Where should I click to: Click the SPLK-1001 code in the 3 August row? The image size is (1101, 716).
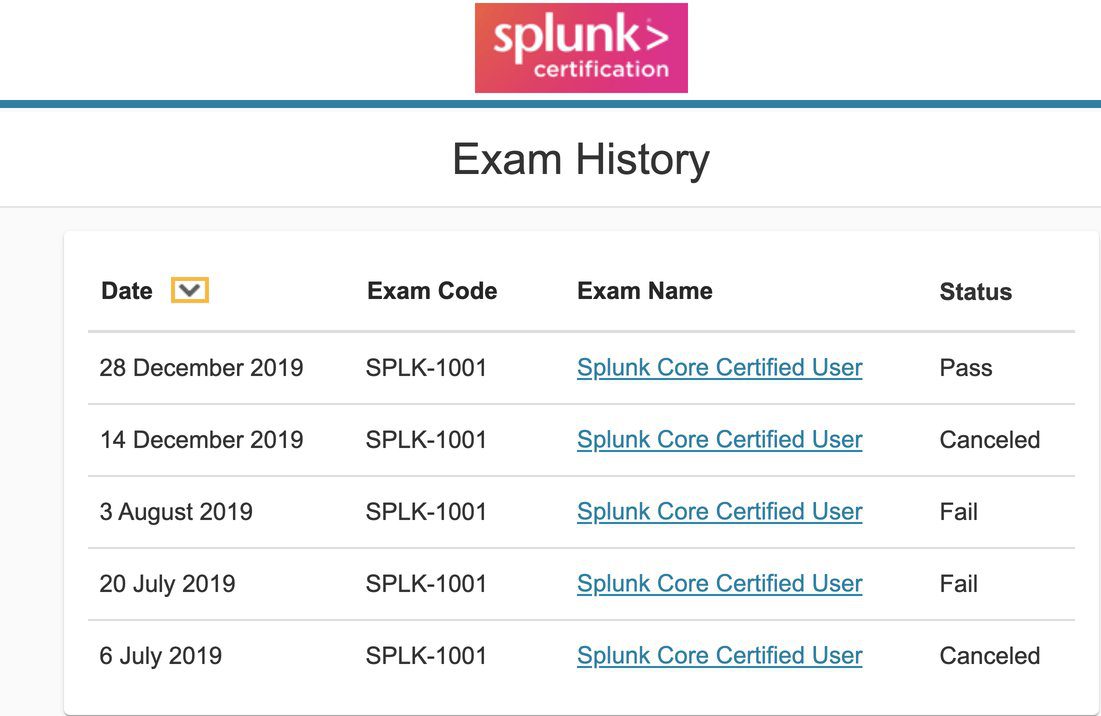[426, 512]
